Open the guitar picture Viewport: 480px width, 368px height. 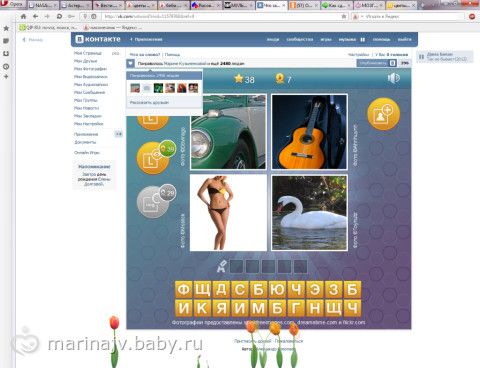[309, 132]
